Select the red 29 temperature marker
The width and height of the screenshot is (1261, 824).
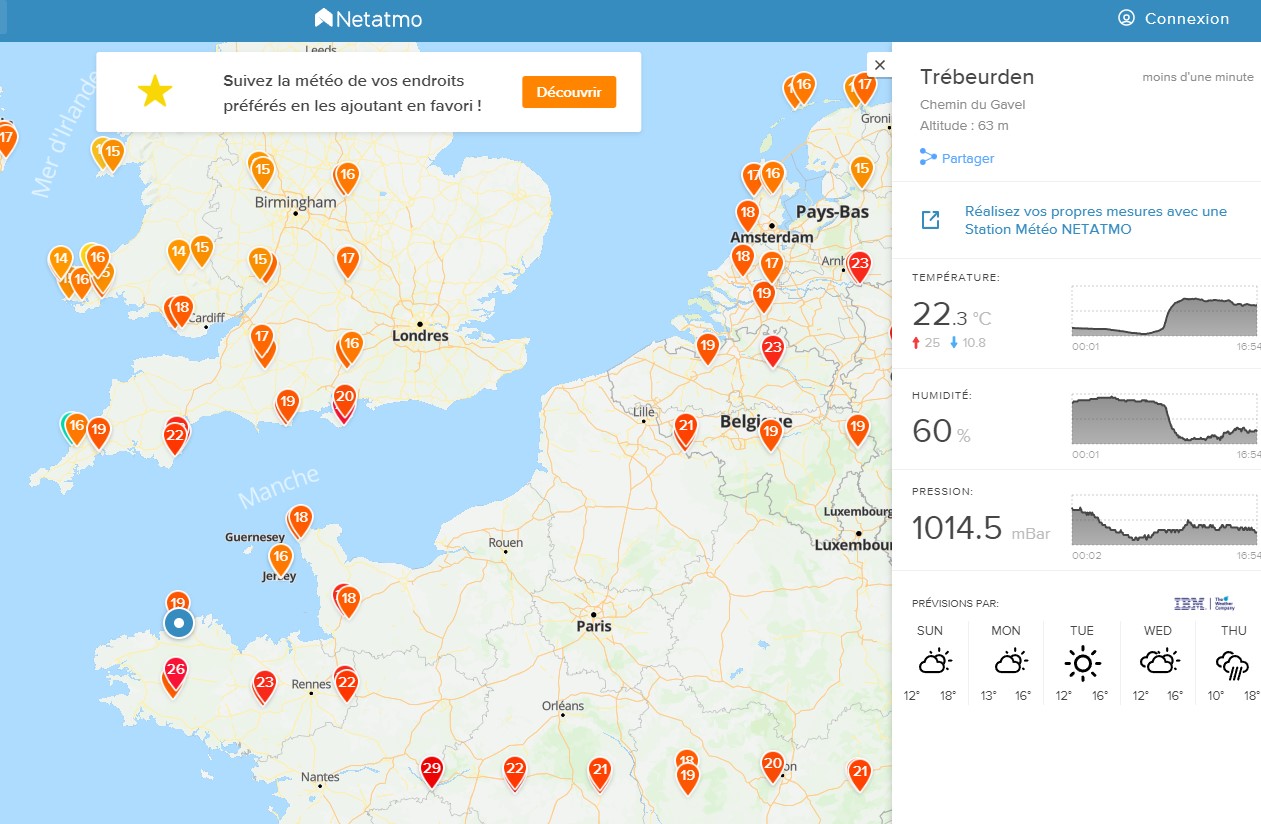point(431,769)
